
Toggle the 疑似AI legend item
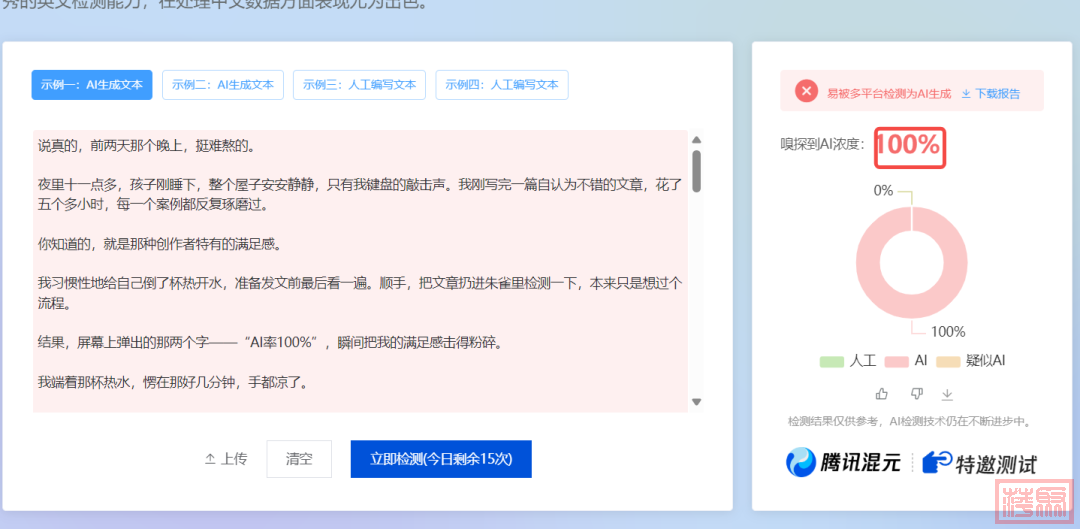point(971,360)
